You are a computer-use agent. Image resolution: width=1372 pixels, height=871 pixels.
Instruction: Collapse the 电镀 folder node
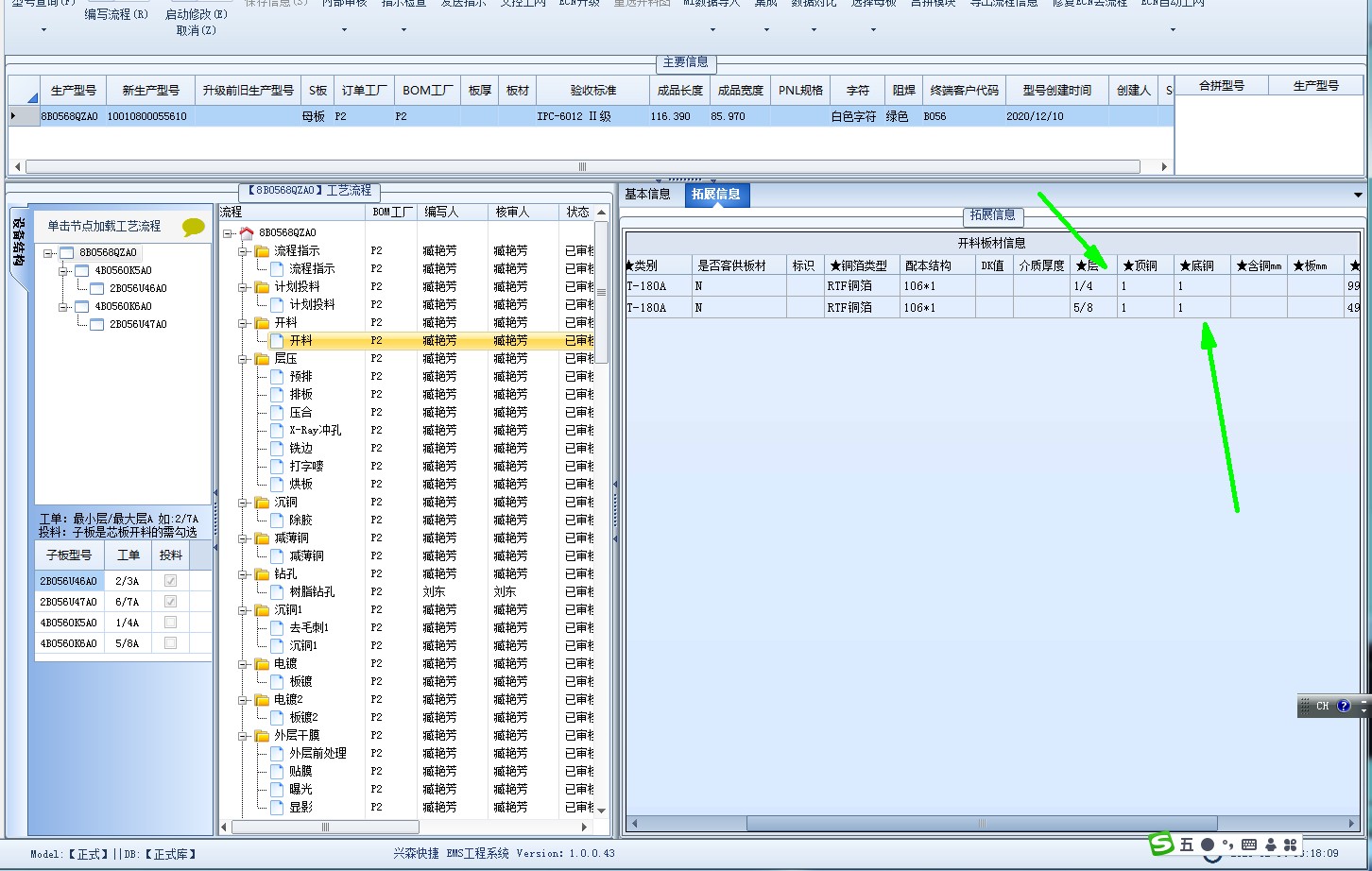coord(243,663)
